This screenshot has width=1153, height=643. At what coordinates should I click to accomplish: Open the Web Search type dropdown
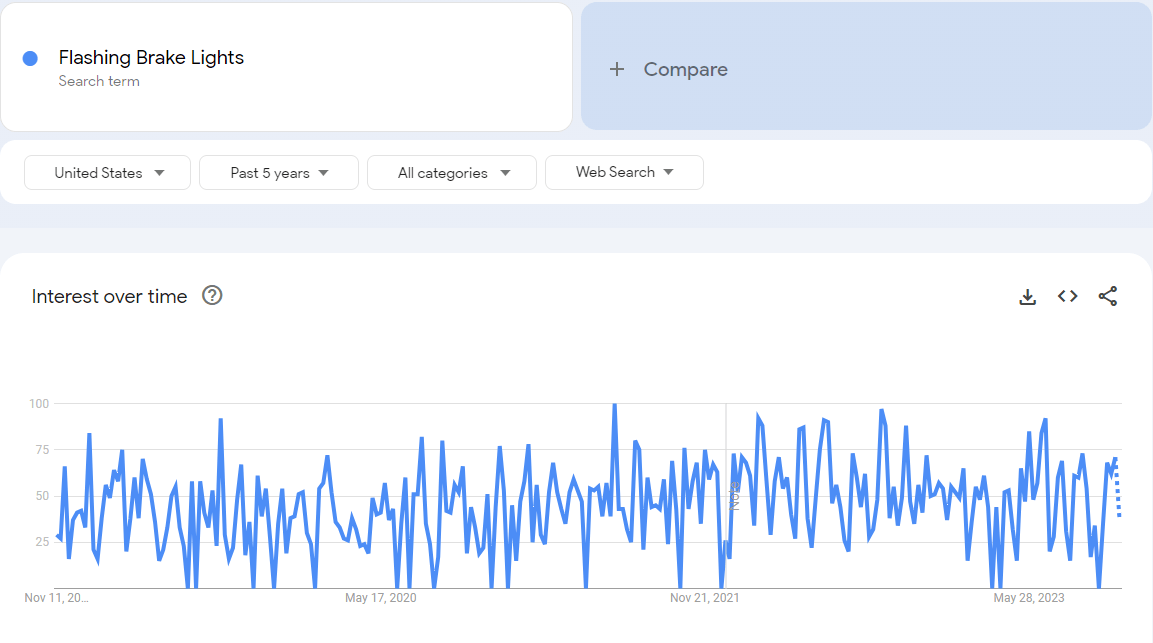pyautogui.click(x=624, y=172)
